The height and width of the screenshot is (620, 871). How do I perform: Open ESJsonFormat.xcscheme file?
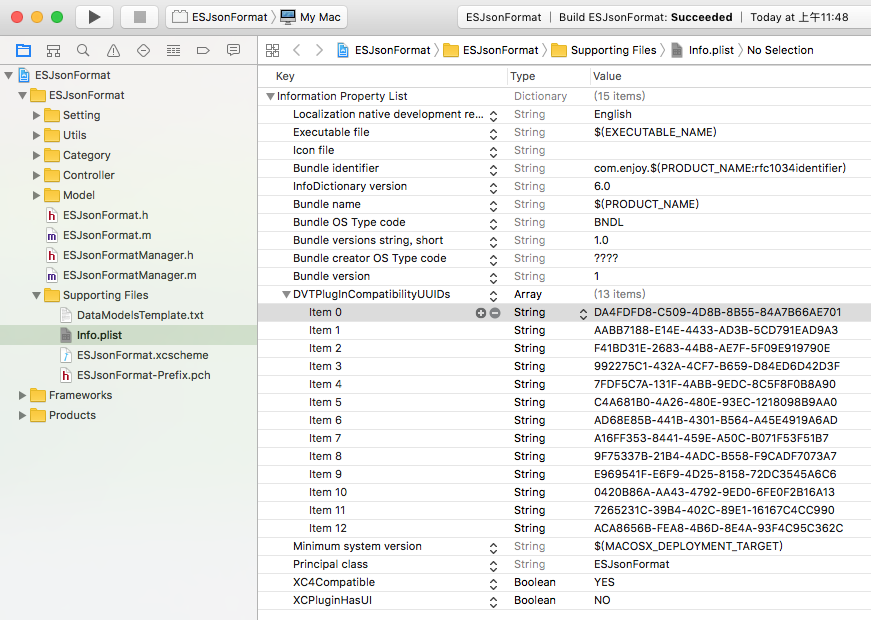pos(142,355)
